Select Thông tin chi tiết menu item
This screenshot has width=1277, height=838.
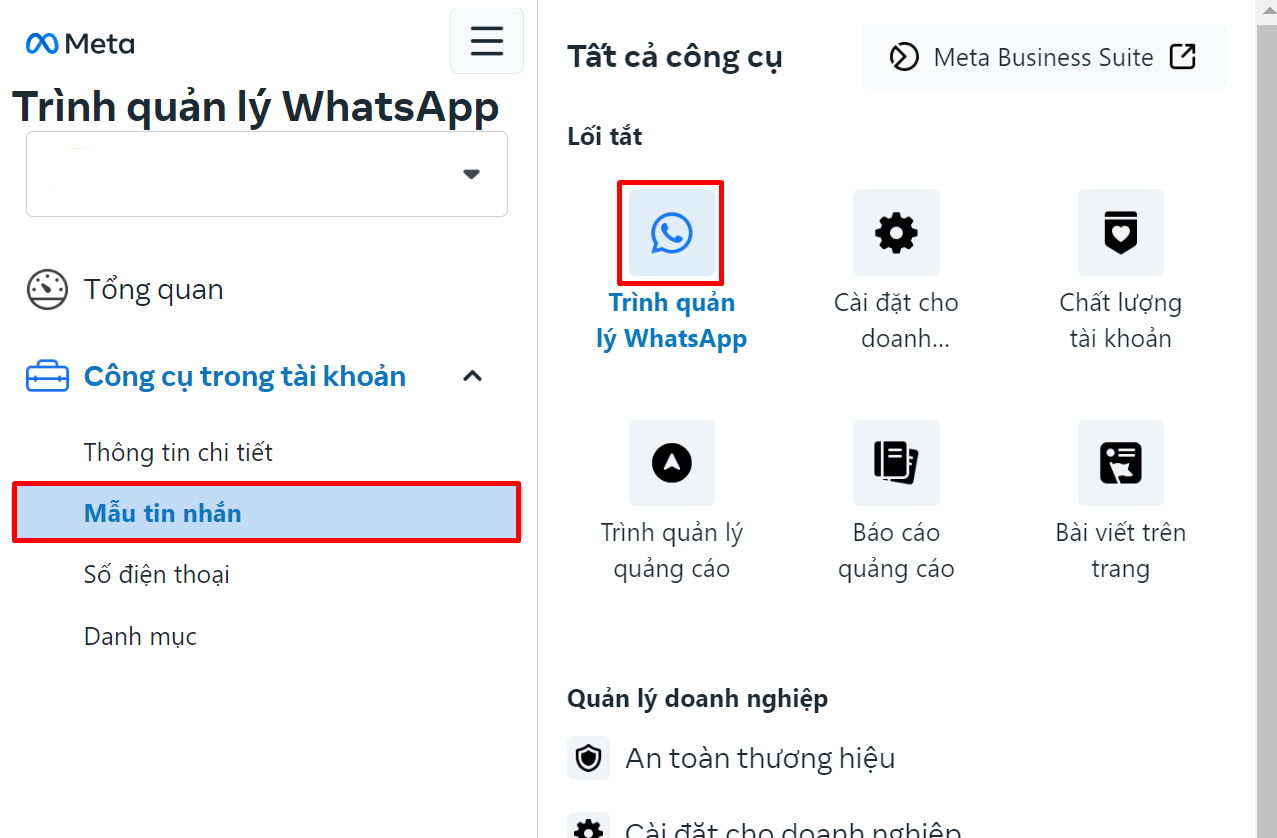tap(178, 452)
